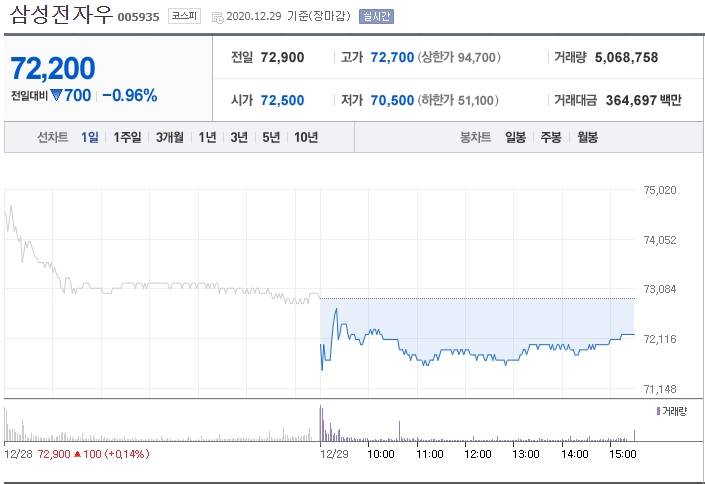Click the 시가 value 72,500
The width and height of the screenshot is (705, 484).
point(282,100)
